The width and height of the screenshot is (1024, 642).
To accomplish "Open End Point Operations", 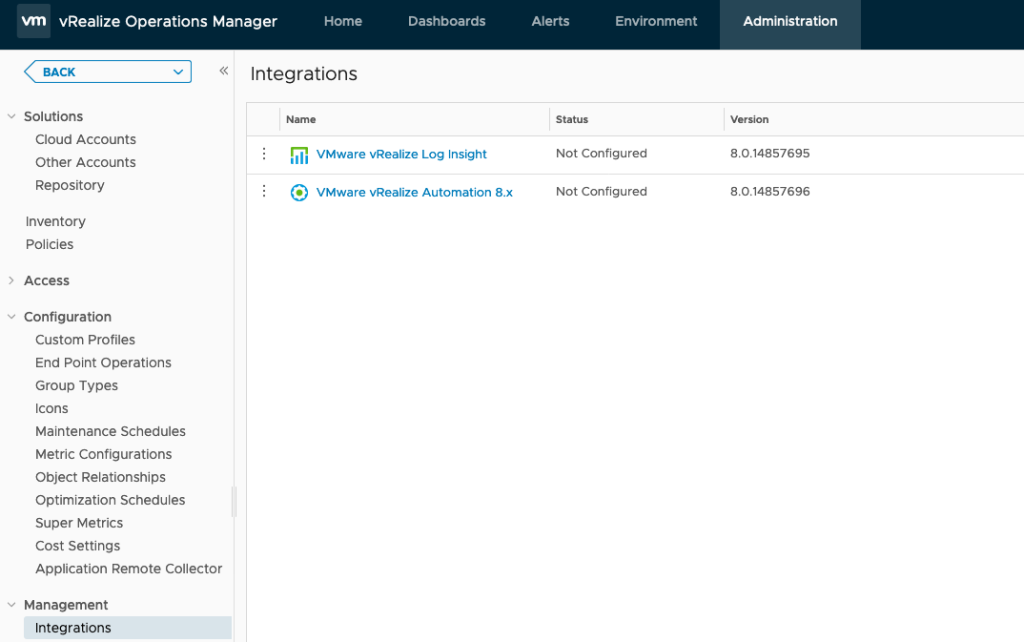I will pos(103,362).
